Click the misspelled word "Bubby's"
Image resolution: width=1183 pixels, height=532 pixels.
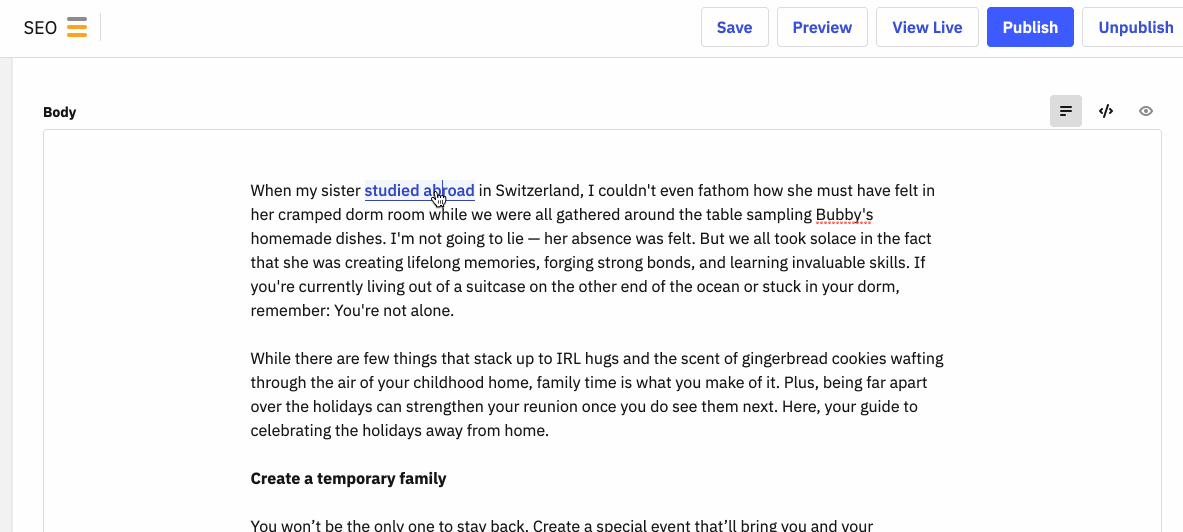coord(844,214)
